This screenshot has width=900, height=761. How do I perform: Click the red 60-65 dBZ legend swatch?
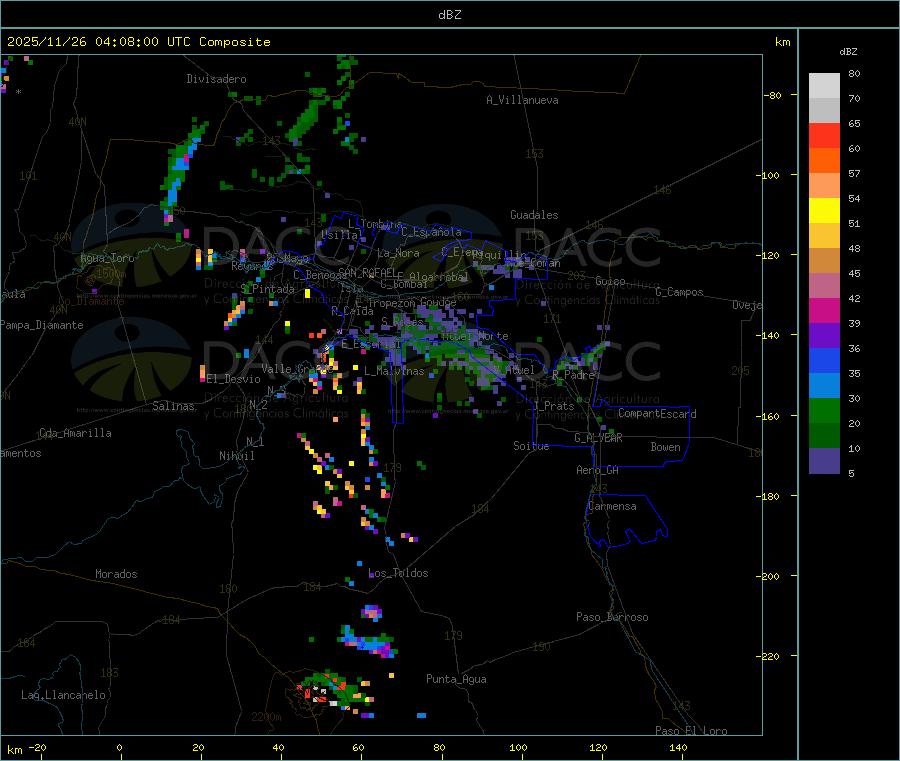coord(824,135)
